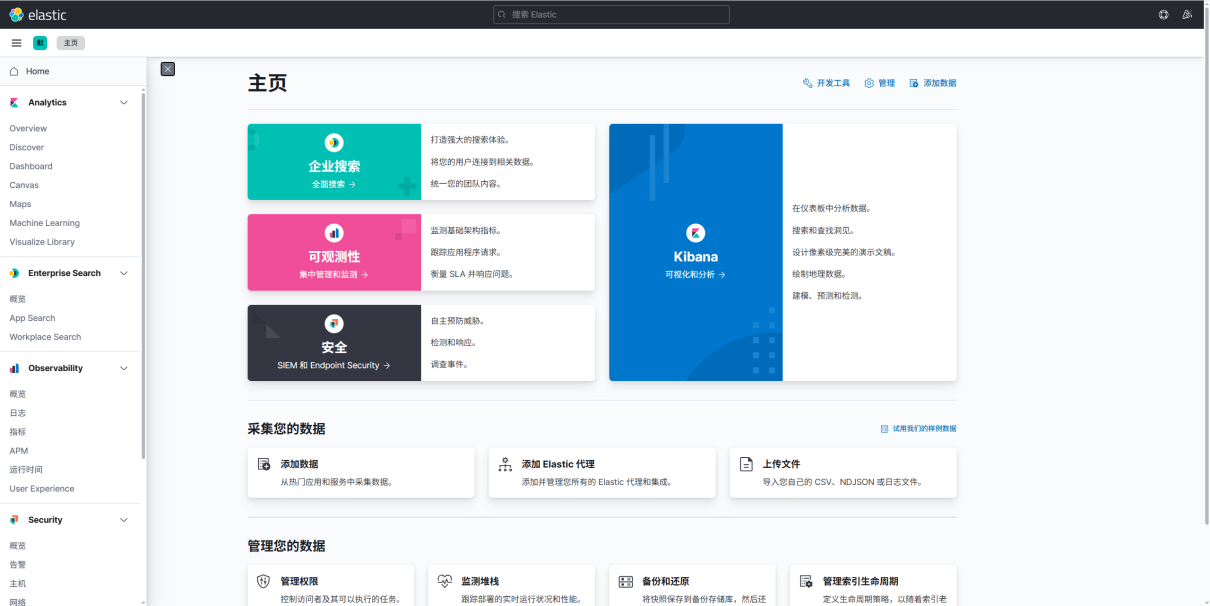Collapse the Observability section chevron
The image size is (1210, 606).
124,368
